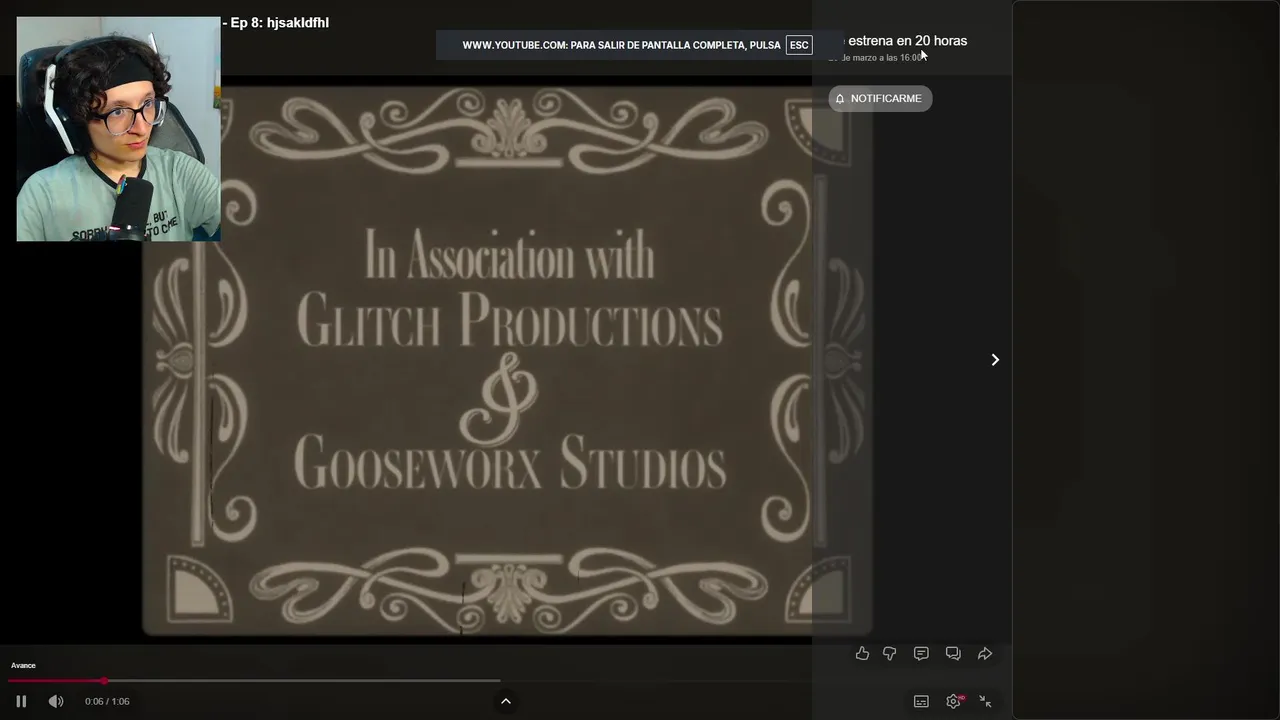The width and height of the screenshot is (1280, 720).
Task: Click the video title 'Ep 8: hjsakldfhl'
Action: click(279, 23)
